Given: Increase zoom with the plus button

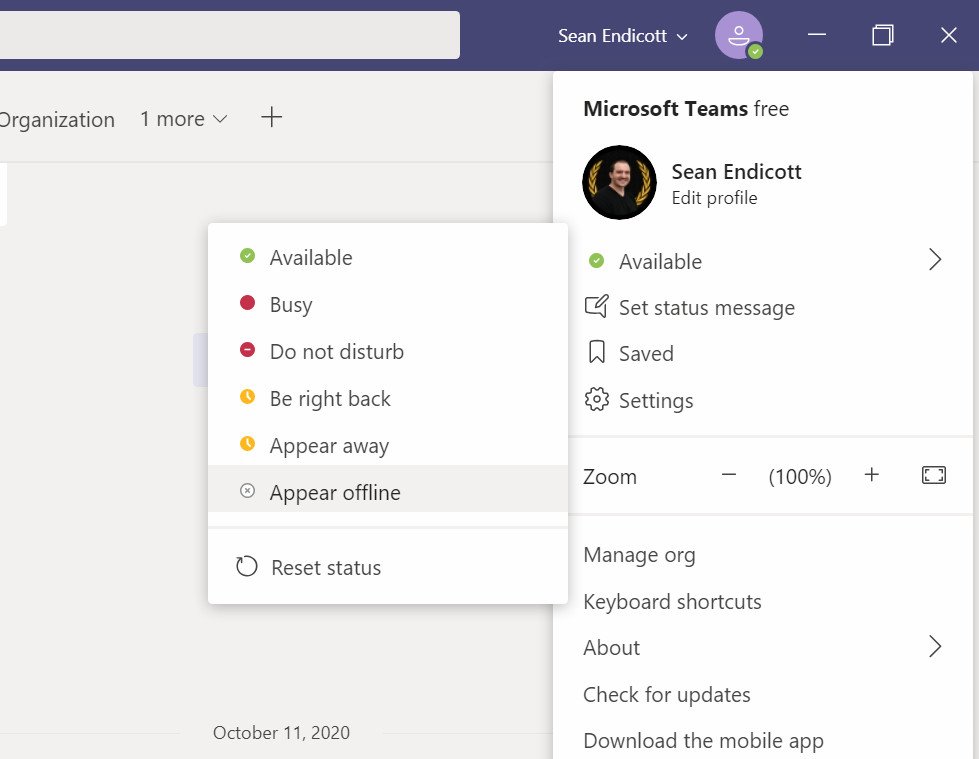Looking at the screenshot, I should pyautogui.click(x=871, y=476).
